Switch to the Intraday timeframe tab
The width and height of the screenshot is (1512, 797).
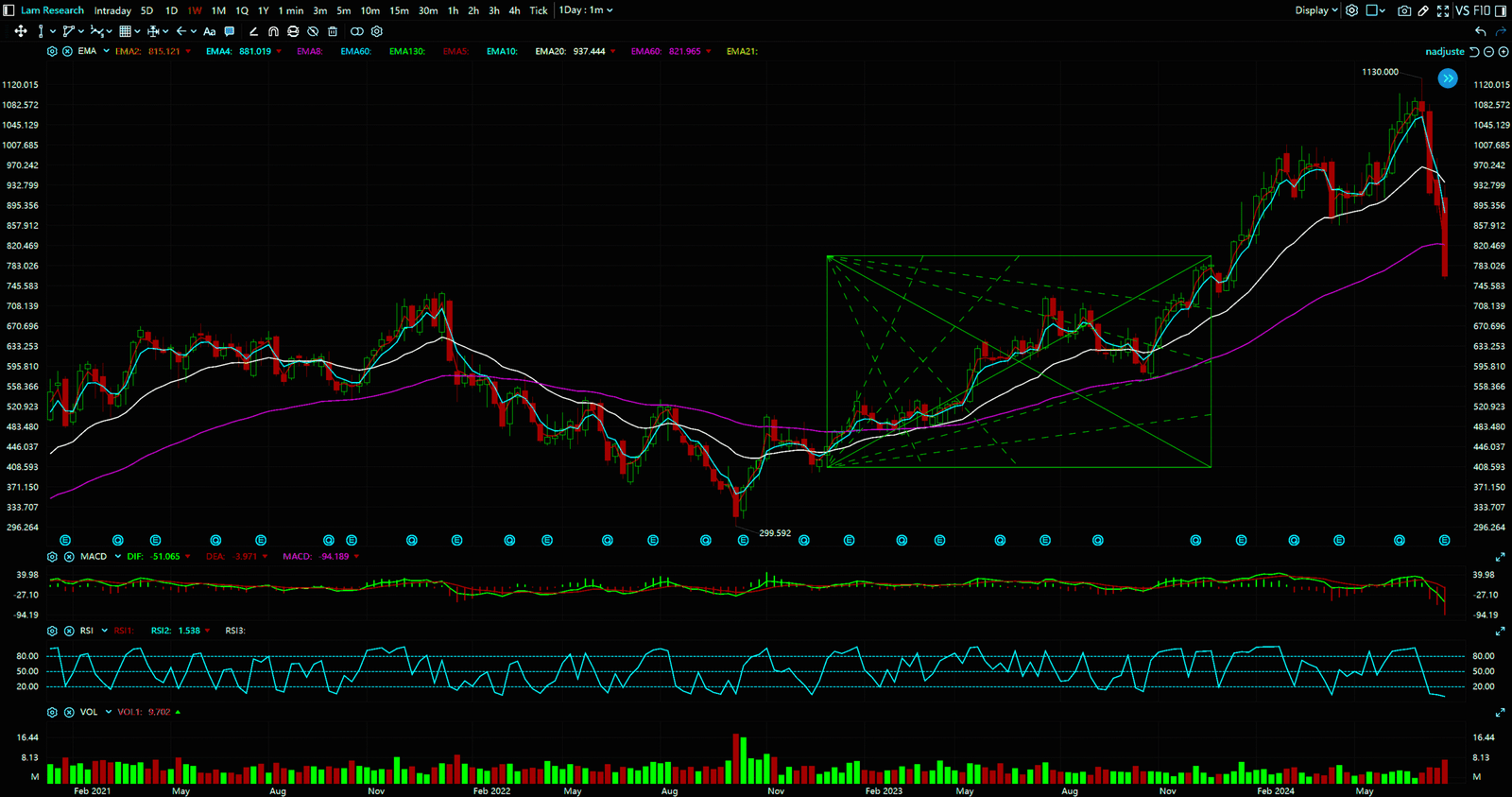point(112,10)
